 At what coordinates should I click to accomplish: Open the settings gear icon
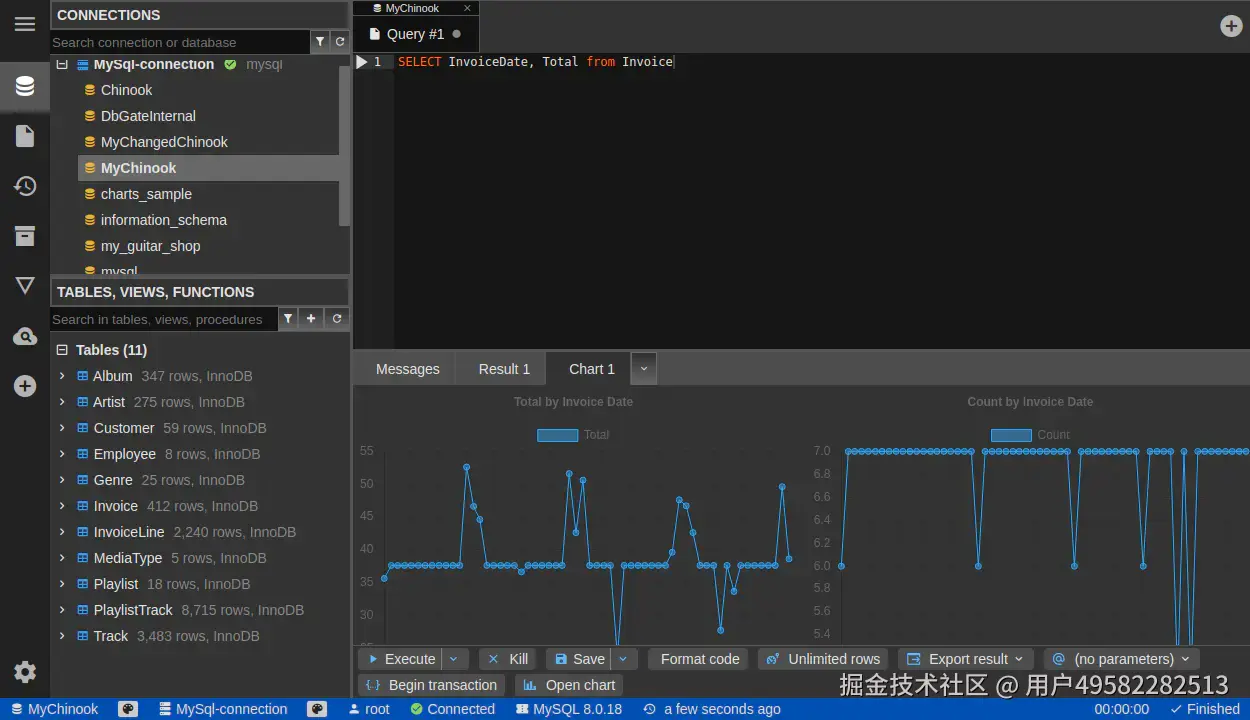coord(25,672)
